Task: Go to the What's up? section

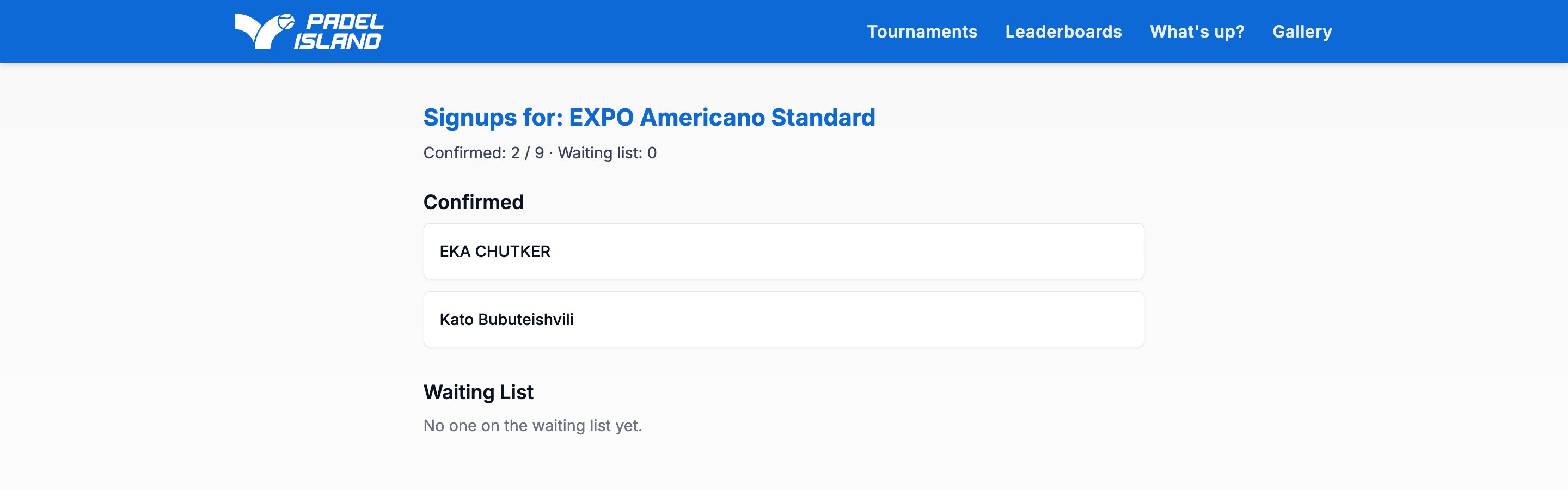Action: click(x=1197, y=31)
